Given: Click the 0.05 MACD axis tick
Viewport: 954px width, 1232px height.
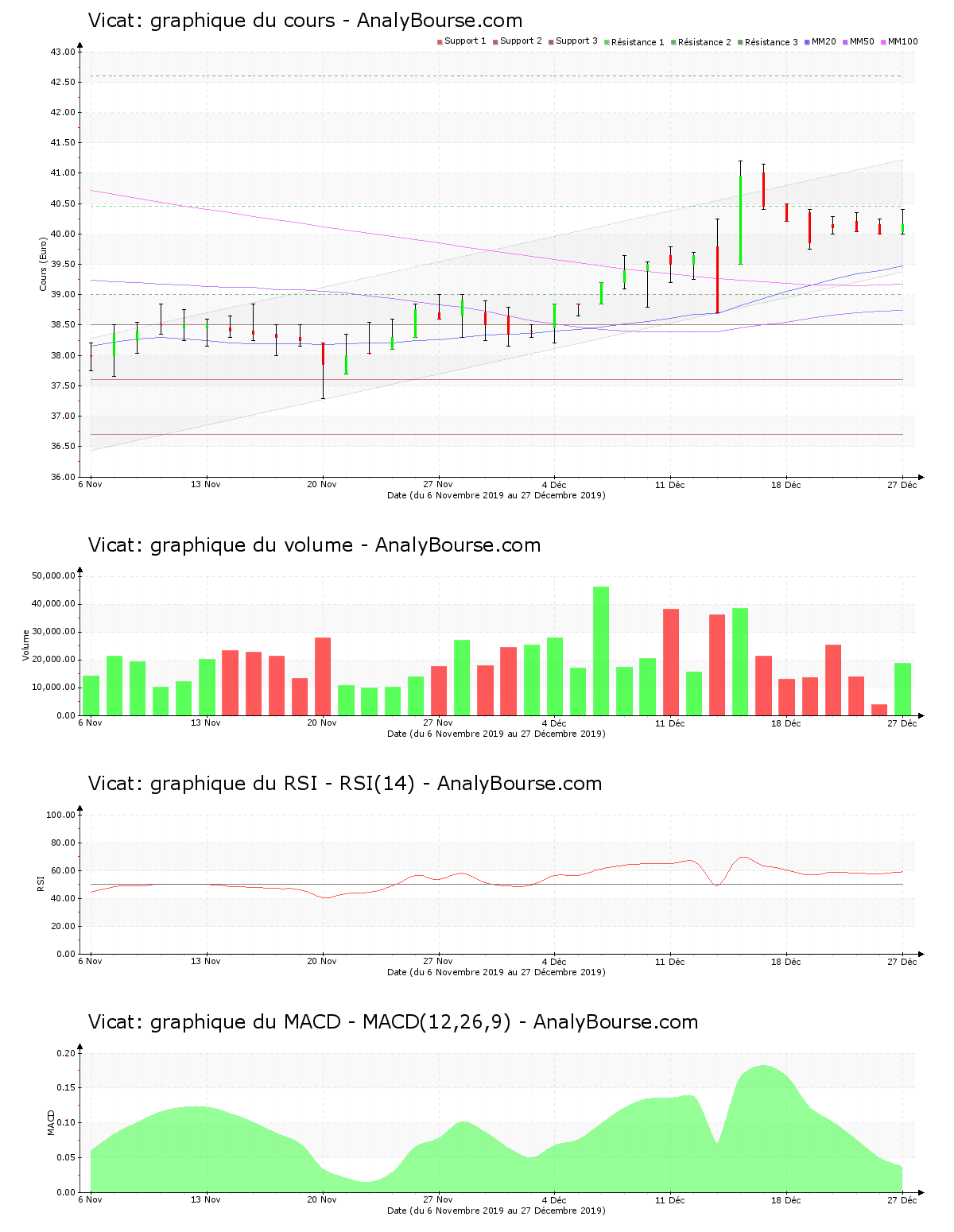Looking at the screenshot, I should (x=66, y=1158).
